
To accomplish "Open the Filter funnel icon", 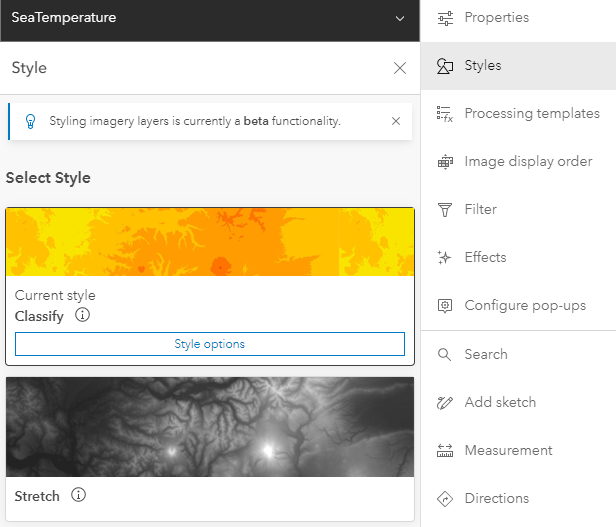I will coord(446,210).
